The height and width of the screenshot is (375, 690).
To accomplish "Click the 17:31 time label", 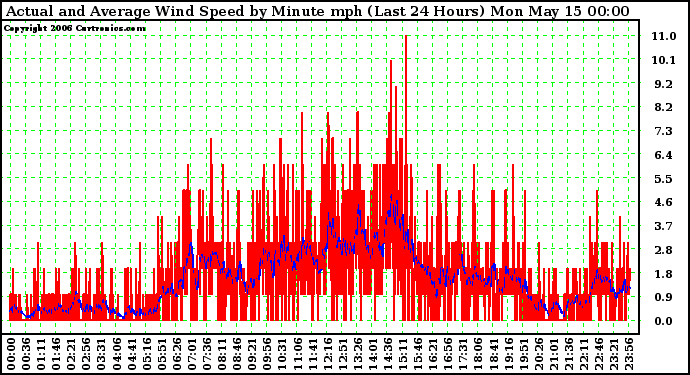I will click(462, 354).
